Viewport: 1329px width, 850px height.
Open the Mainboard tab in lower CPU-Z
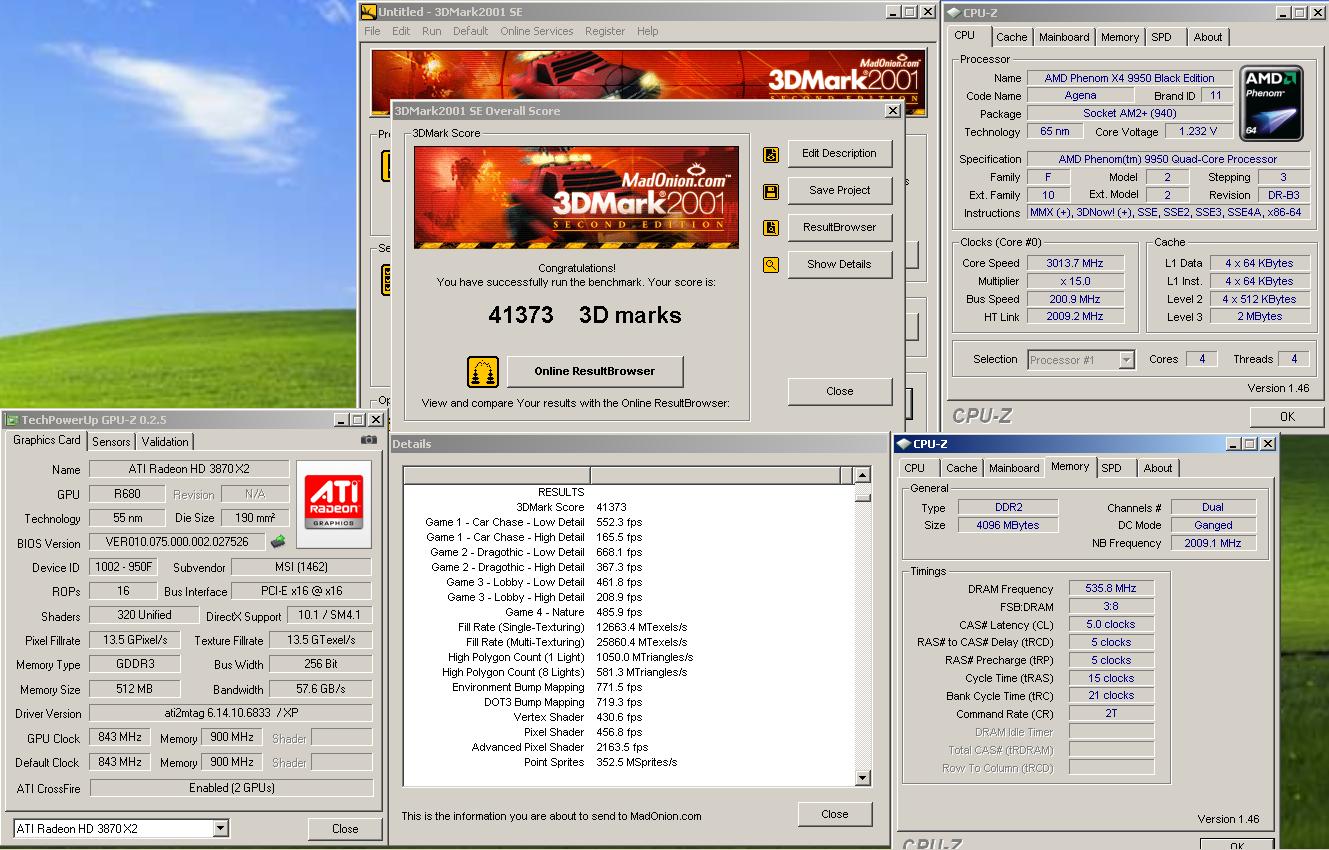(1014, 468)
